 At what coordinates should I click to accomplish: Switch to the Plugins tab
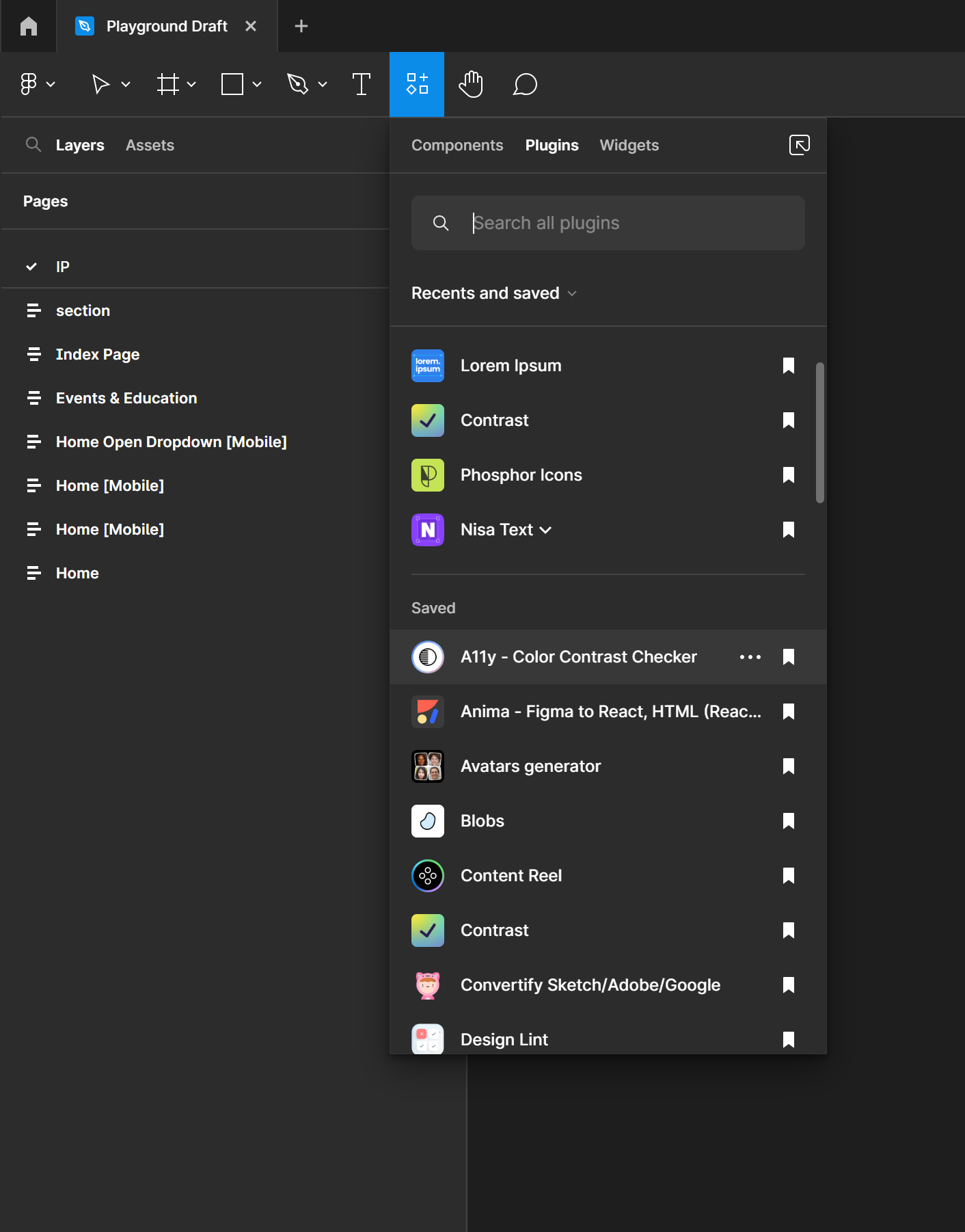click(552, 145)
